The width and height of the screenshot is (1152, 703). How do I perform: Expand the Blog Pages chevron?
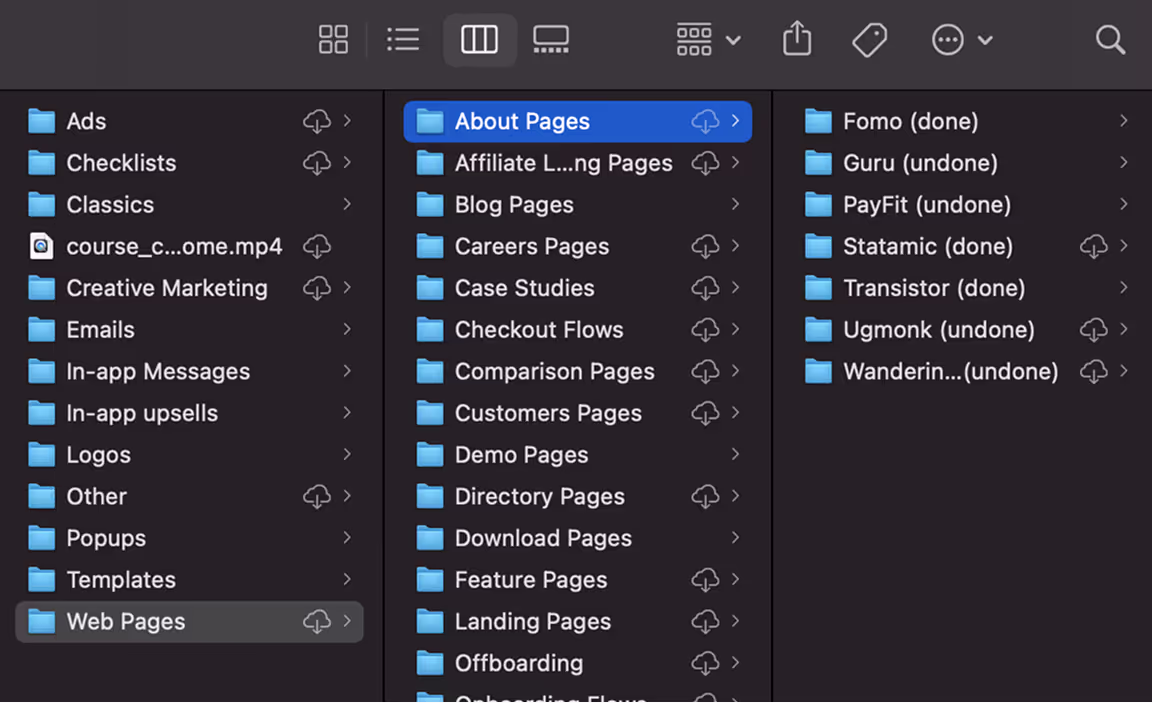[x=735, y=204]
